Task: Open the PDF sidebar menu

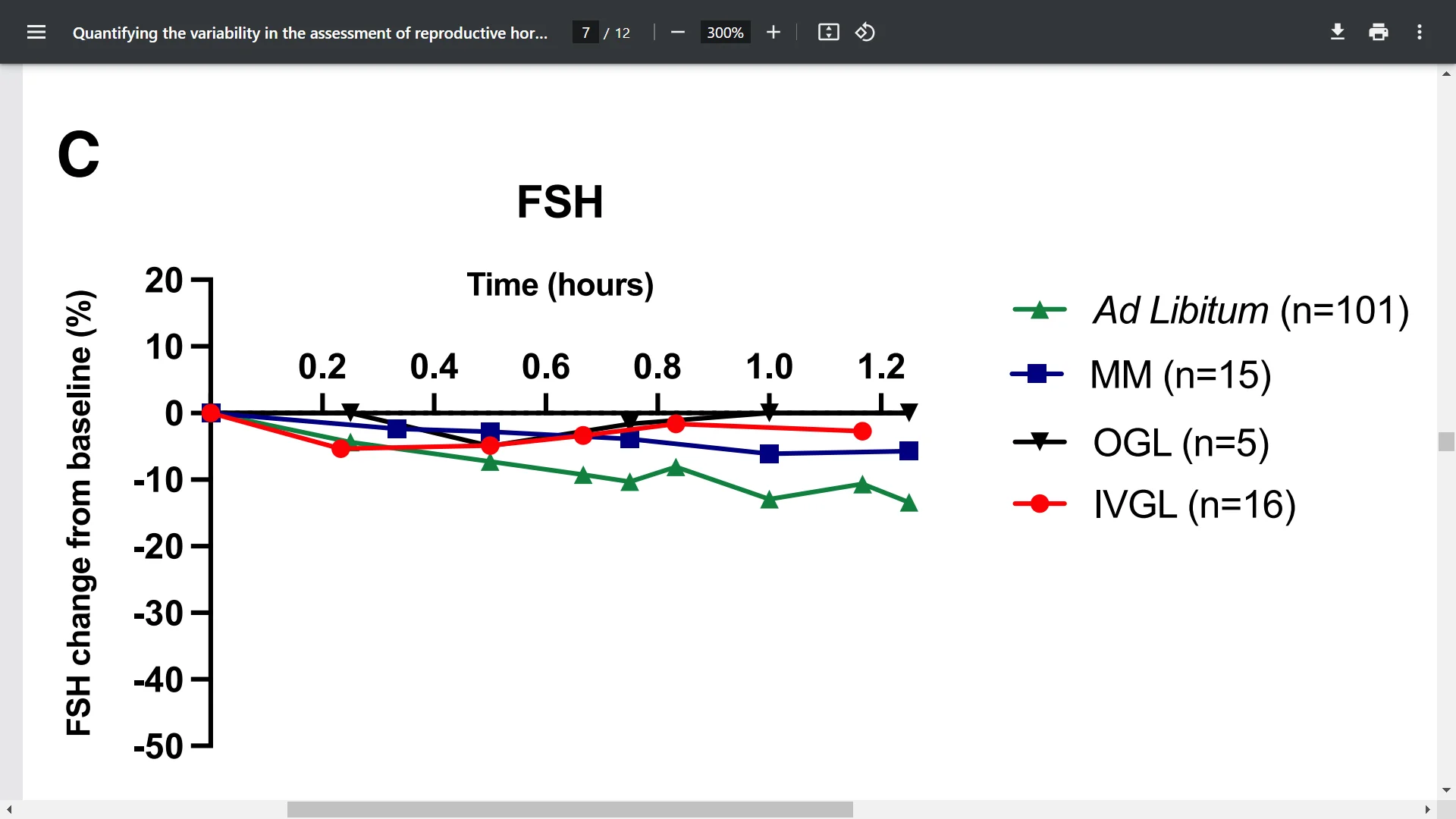Action: coord(36,32)
